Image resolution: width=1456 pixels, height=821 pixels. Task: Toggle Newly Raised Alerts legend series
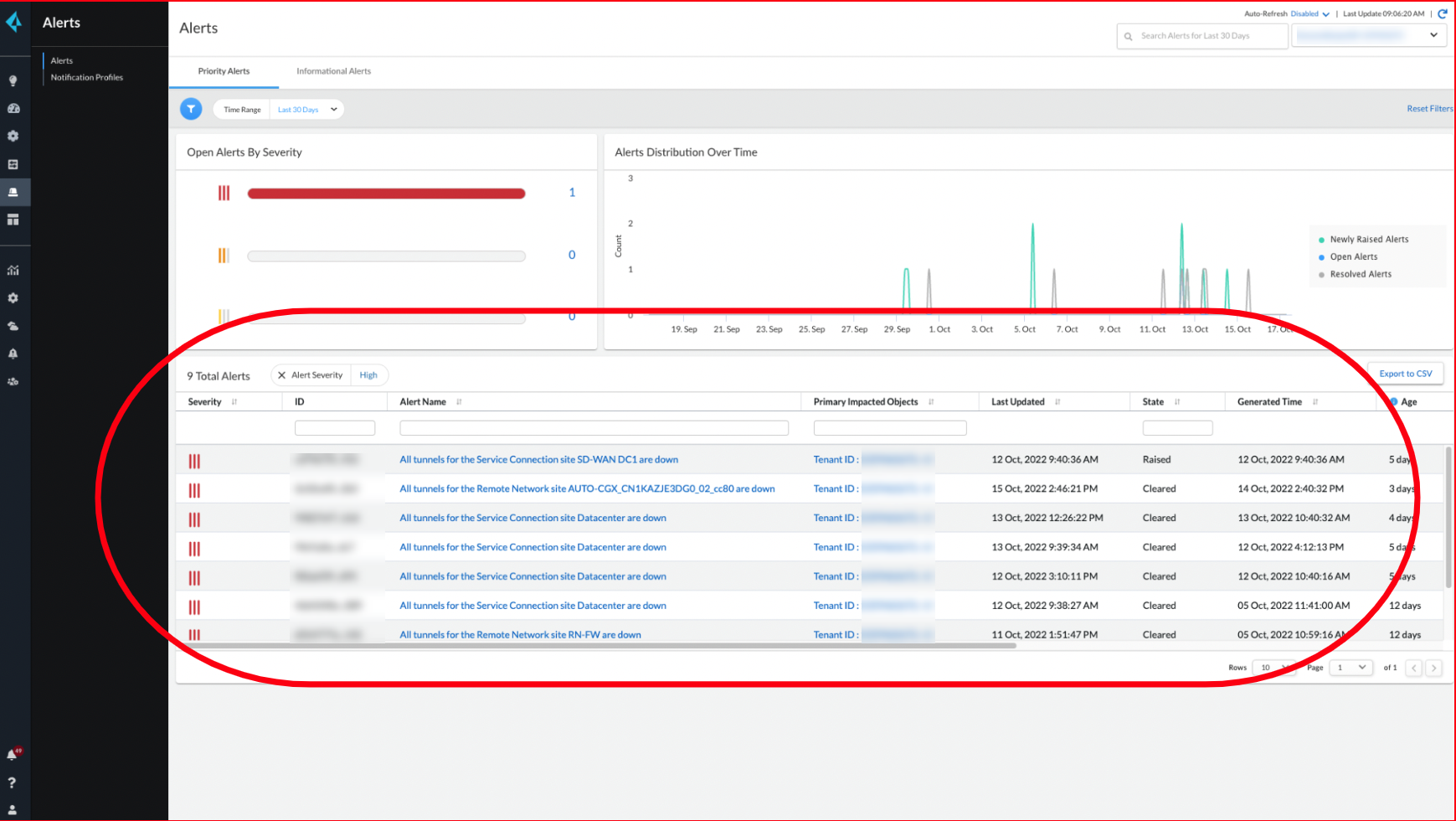(x=1368, y=240)
